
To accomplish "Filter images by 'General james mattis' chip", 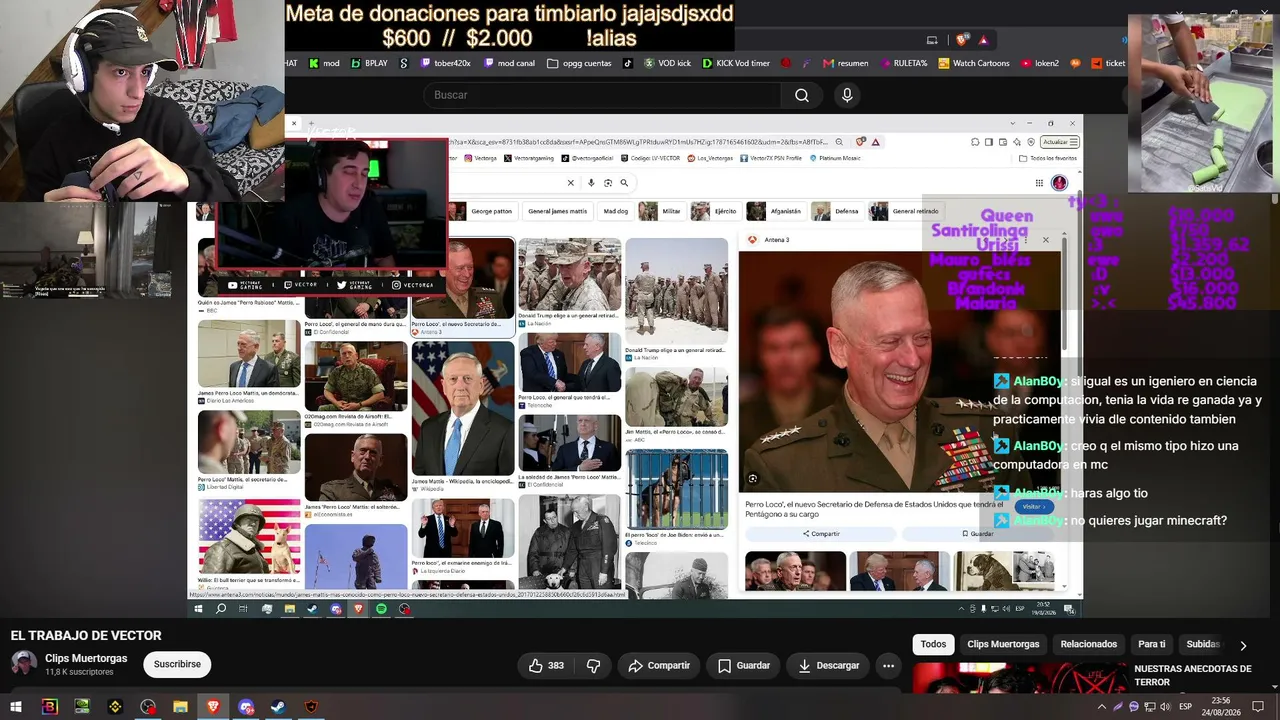I will [557, 211].
